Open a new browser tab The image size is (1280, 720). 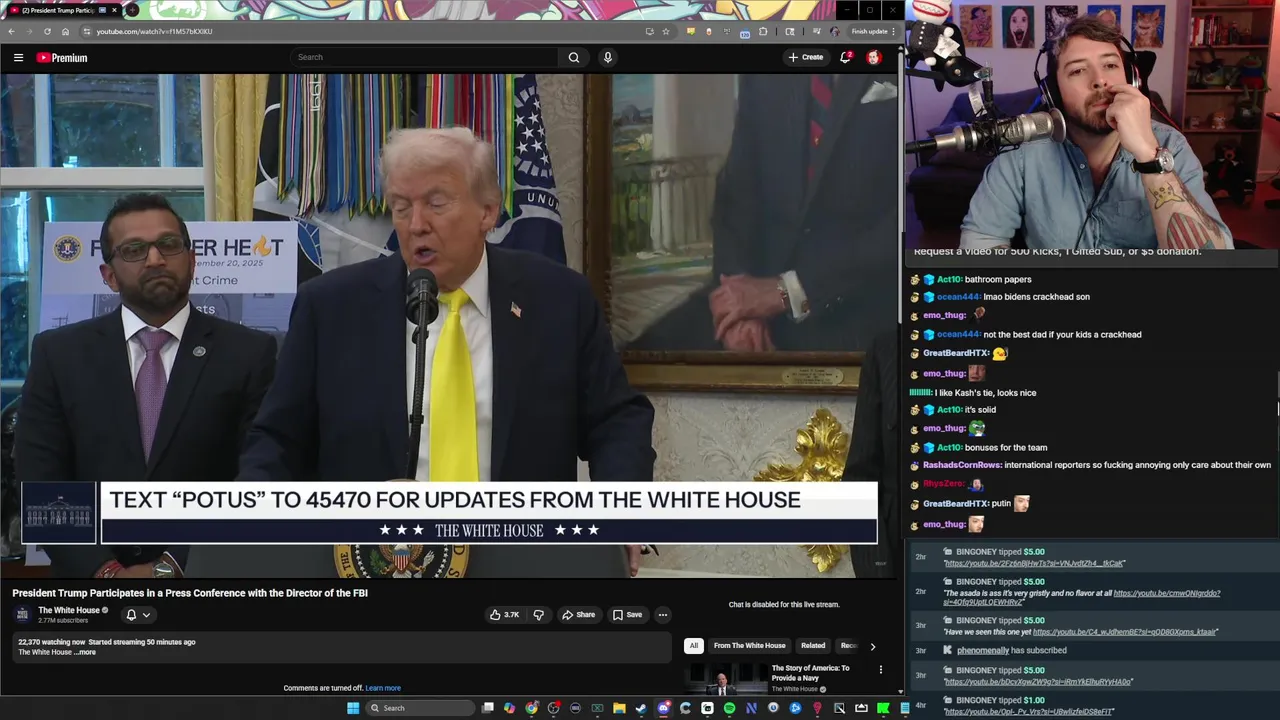(x=132, y=10)
